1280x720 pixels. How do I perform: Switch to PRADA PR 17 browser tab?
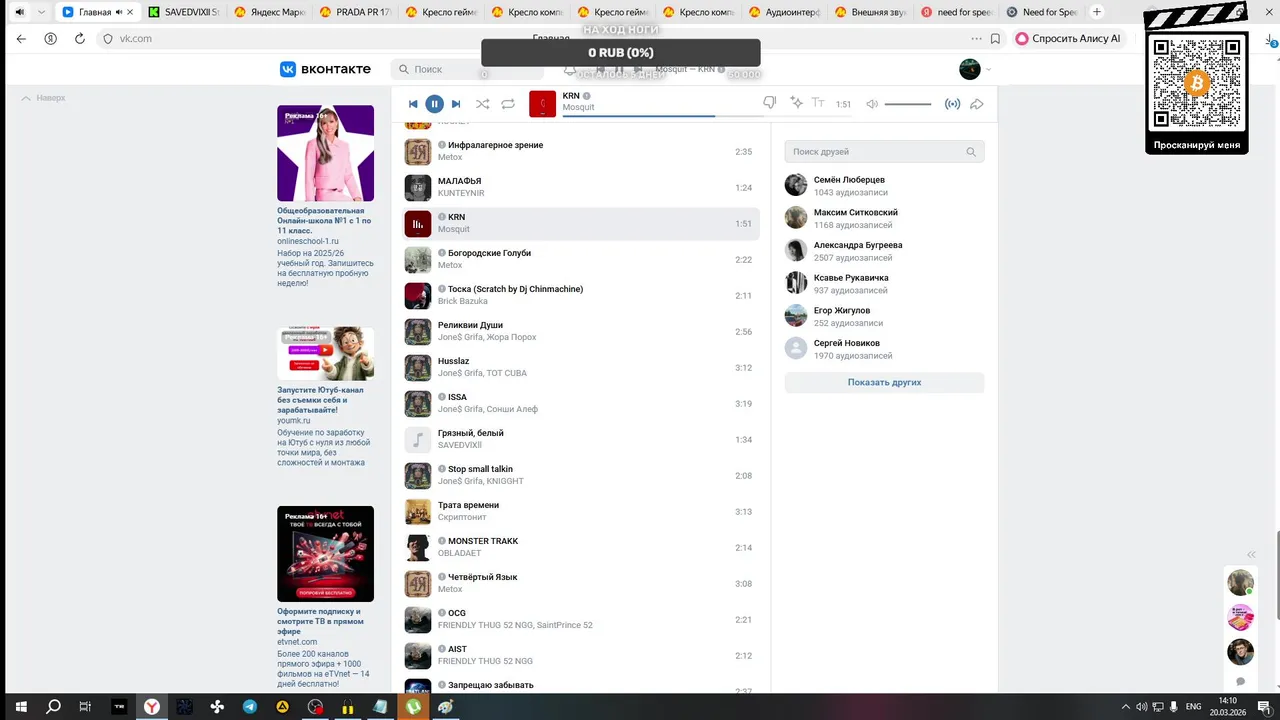(x=356, y=12)
